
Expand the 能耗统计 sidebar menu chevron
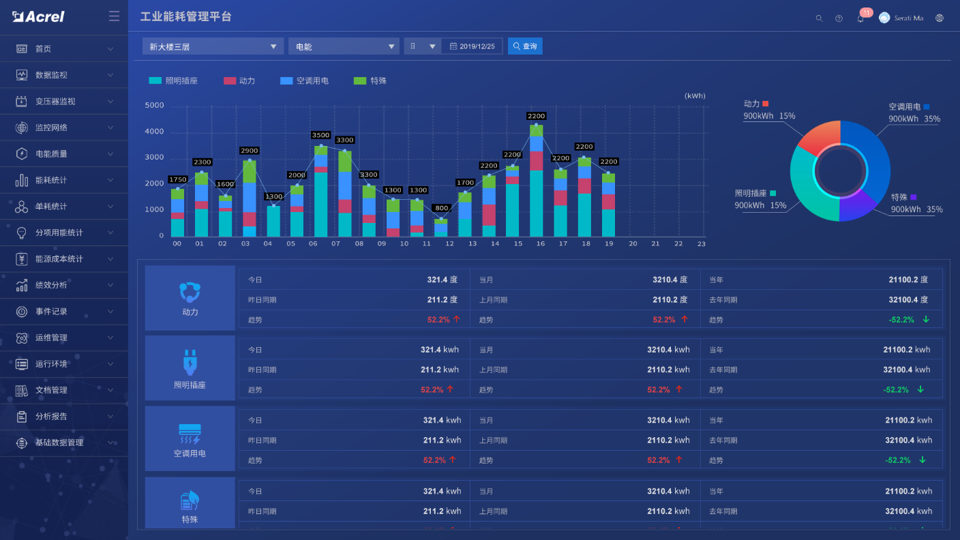pyautogui.click(x=110, y=180)
